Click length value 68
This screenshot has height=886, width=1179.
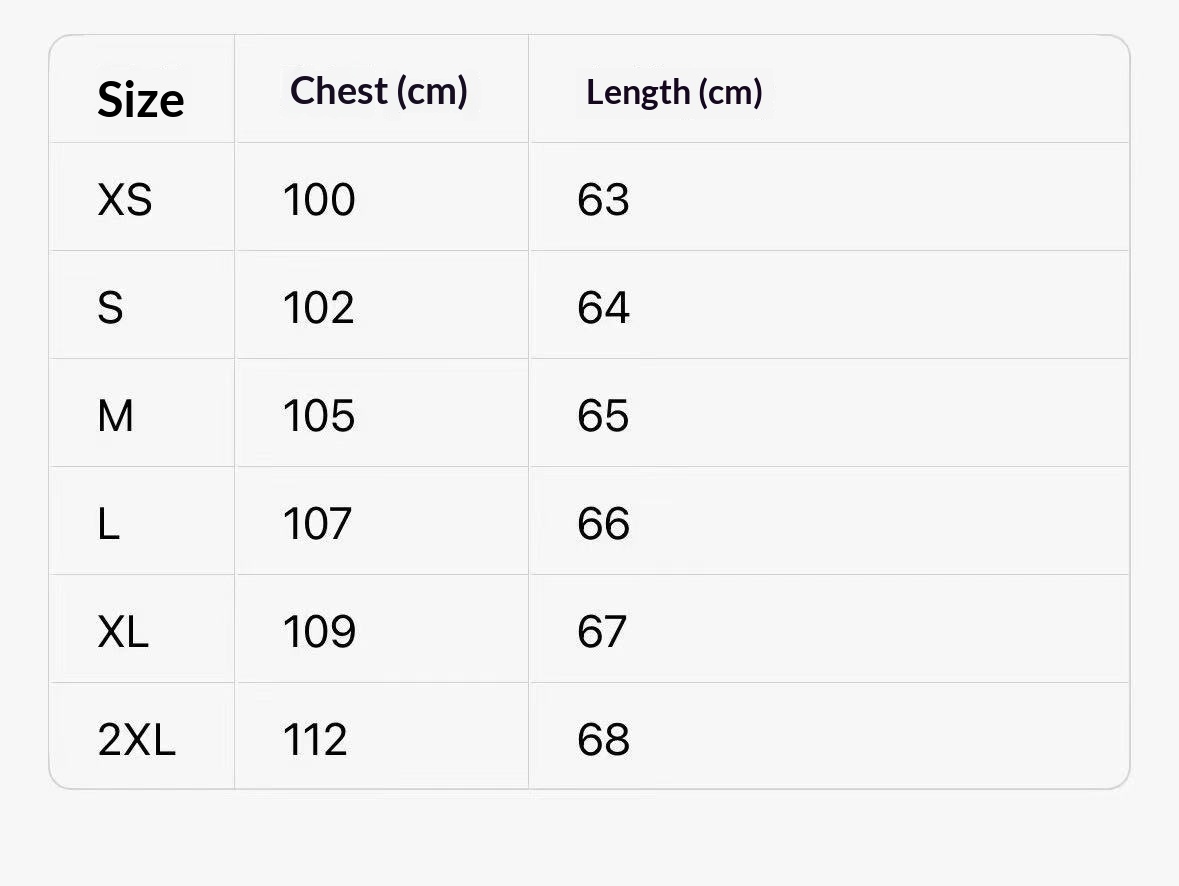(603, 739)
